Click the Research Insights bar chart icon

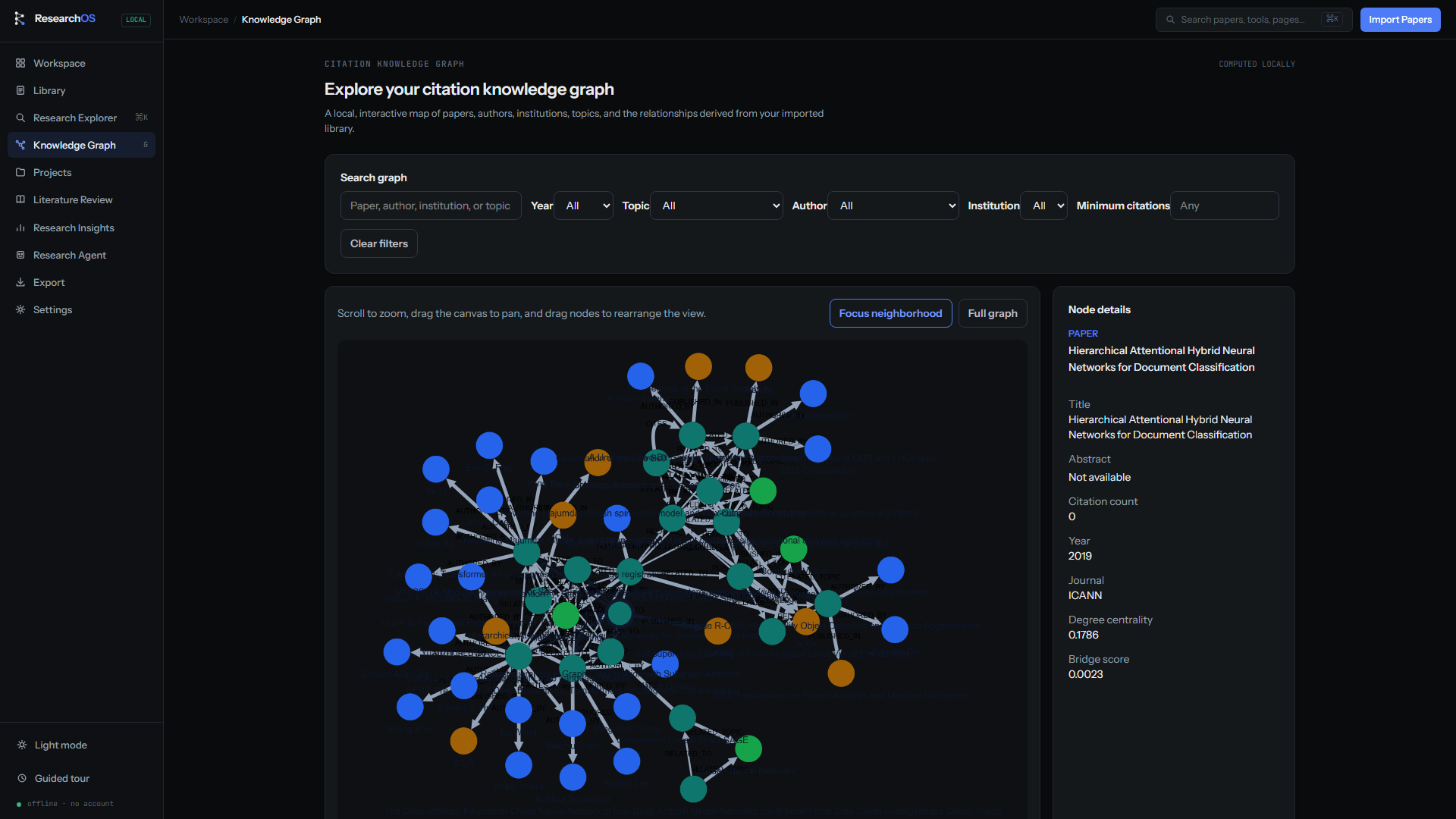[x=20, y=227]
